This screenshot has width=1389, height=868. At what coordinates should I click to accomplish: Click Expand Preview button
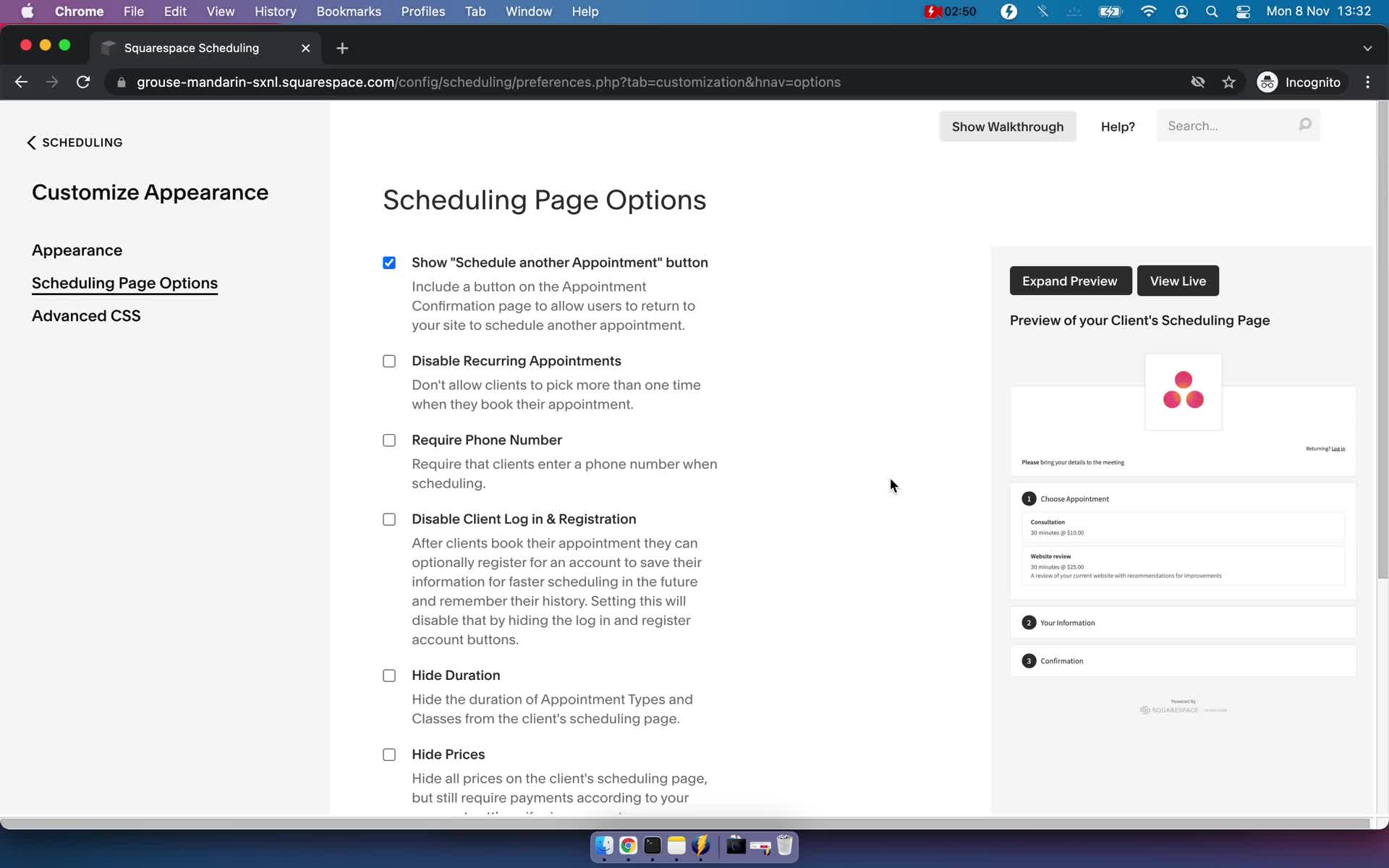point(1070,281)
